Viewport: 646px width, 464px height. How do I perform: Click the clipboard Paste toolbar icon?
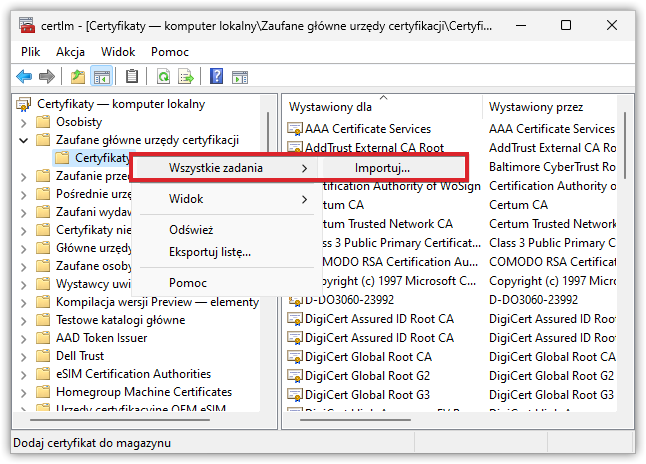coord(132,77)
